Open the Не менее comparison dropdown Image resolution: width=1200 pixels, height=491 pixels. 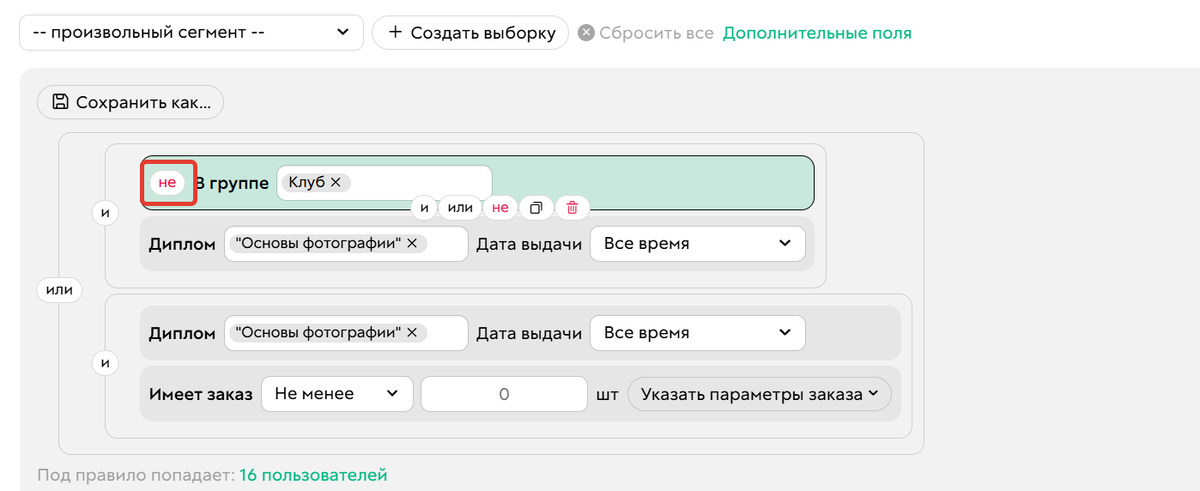pyautogui.click(x=337, y=394)
